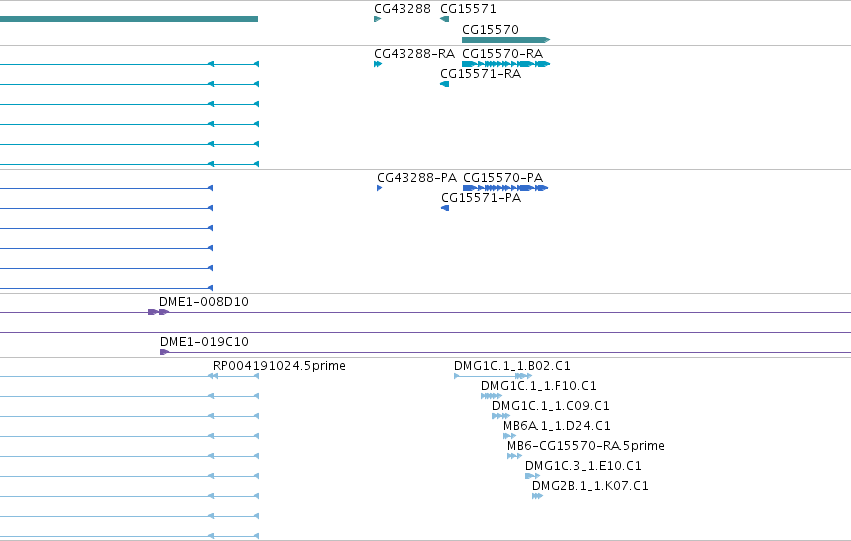Click the DME1-008D10 label

click(204, 302)
